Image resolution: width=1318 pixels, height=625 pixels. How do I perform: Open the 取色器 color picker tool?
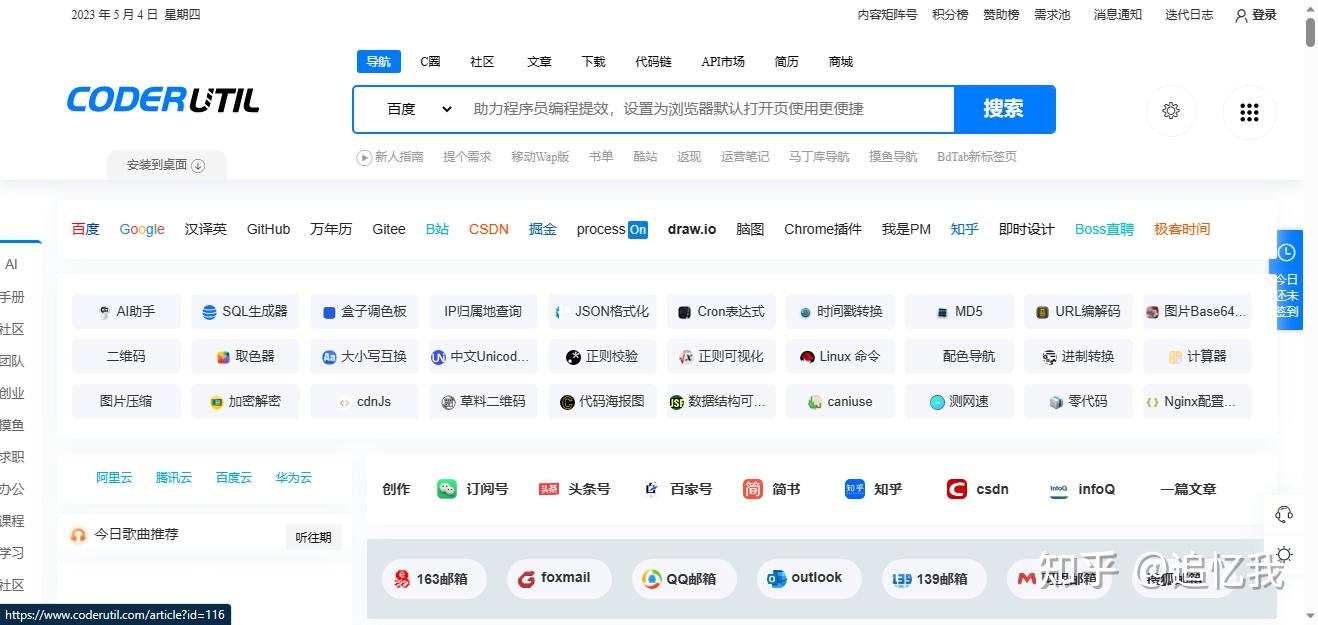click(244, 356)
